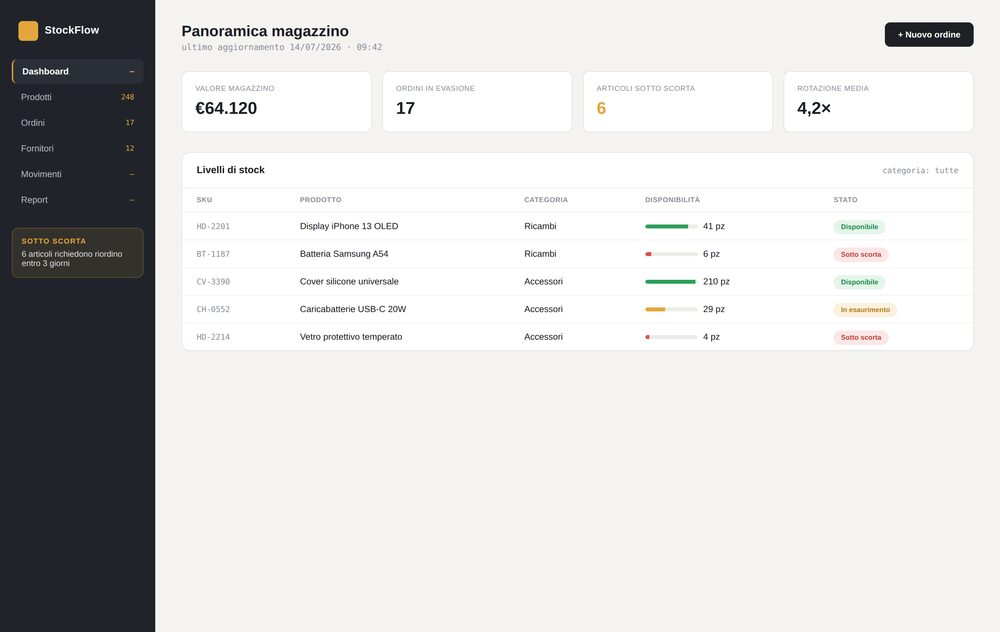Select Caricabatterie USB-C 20W product
This screenshot has width=1000, height=632.
353,309
